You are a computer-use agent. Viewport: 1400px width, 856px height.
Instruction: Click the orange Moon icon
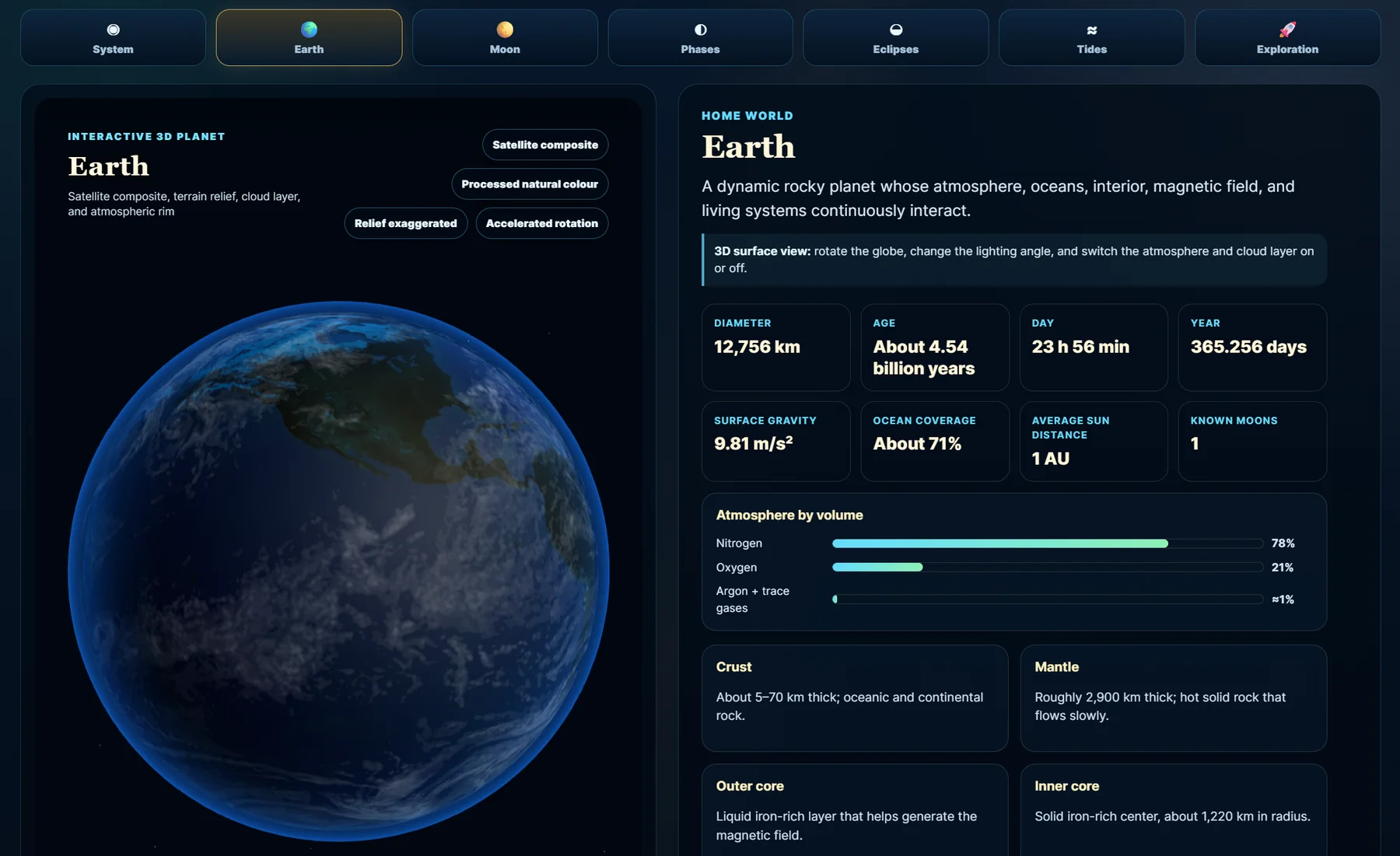click(505, 30)
